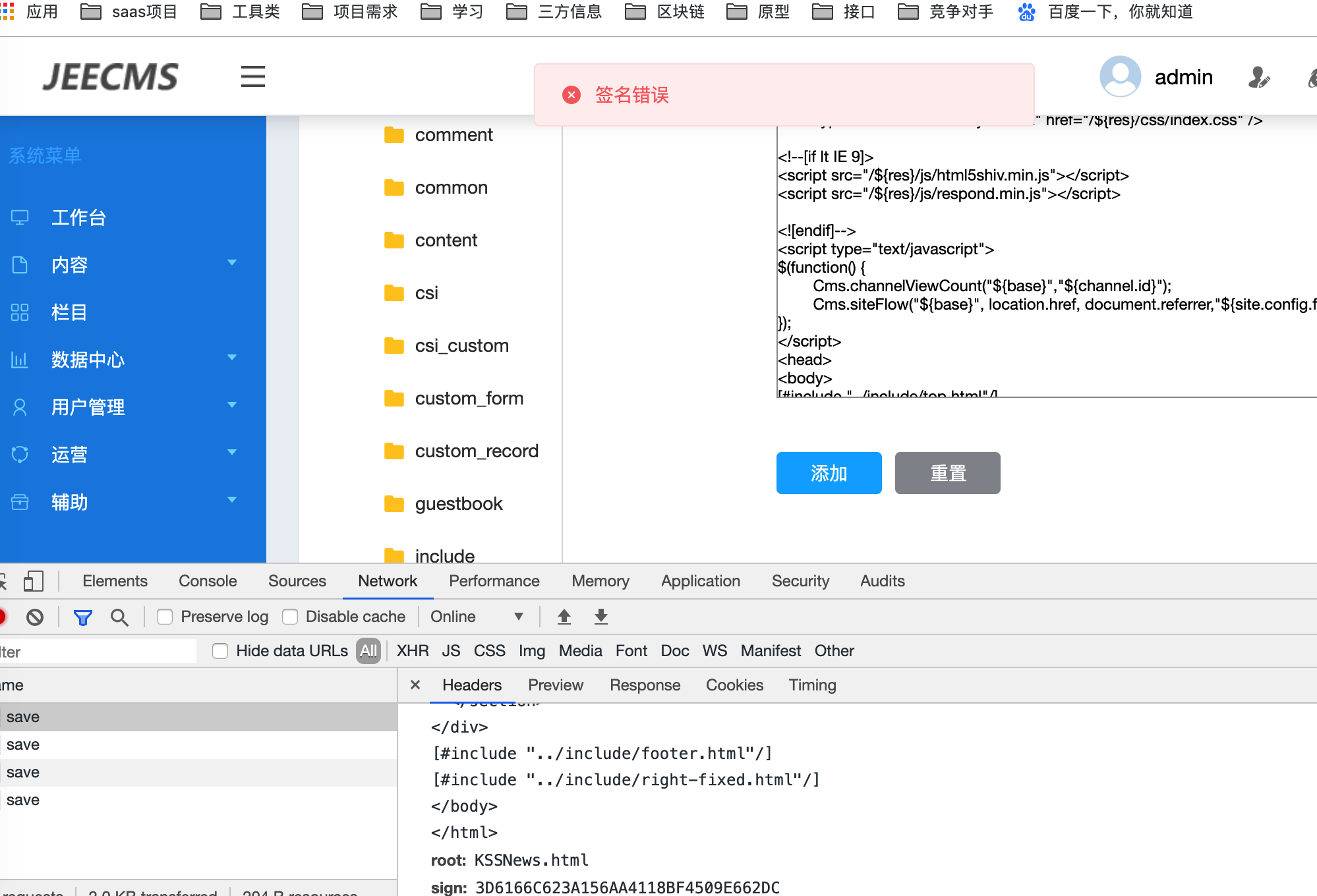The height and width of the screenshot is (896, 1317).
Task: Enable Preserve log checkbox
Action: [165, 617]
